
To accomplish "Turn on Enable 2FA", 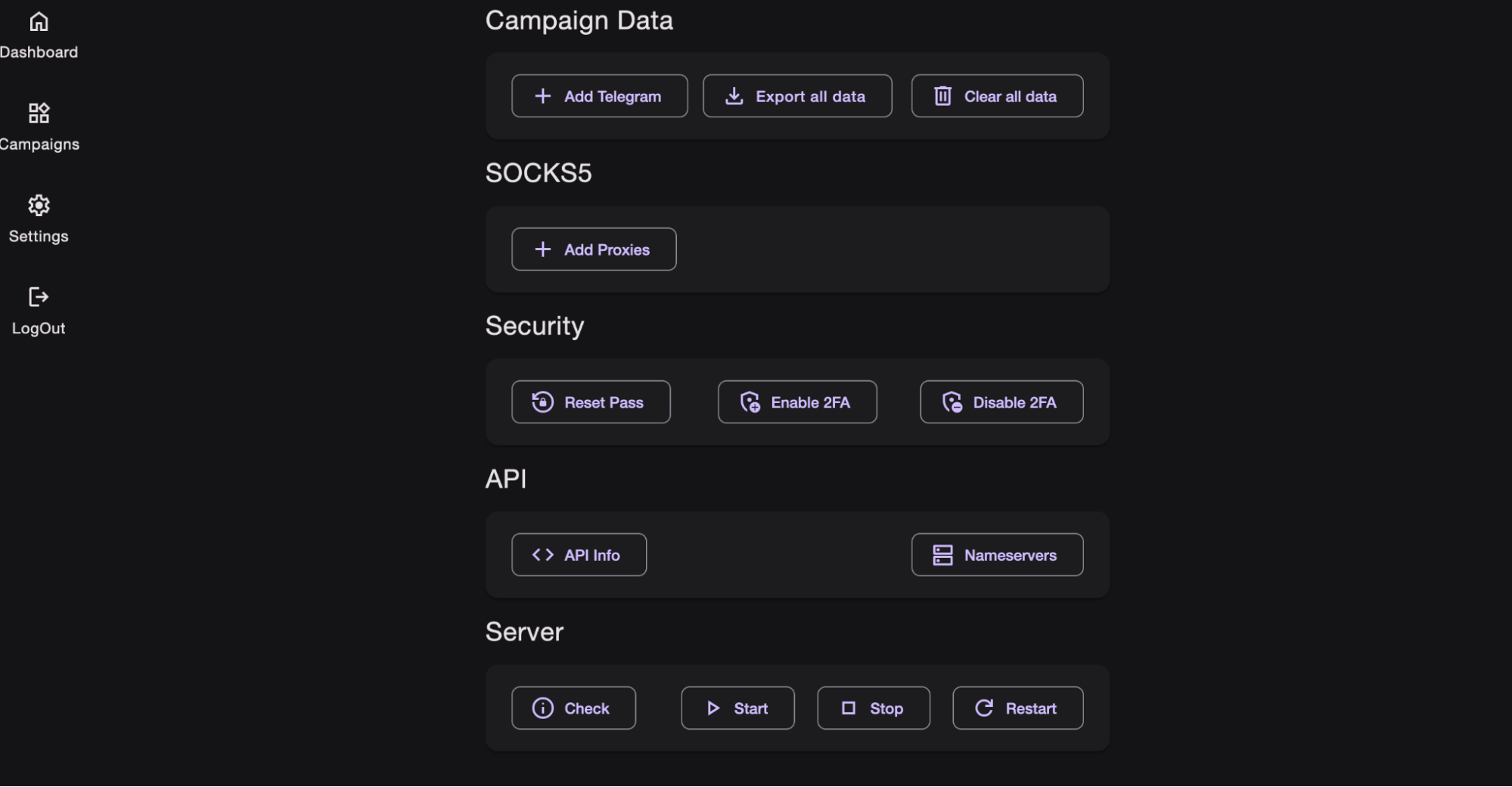I will (x=797, y=402).
